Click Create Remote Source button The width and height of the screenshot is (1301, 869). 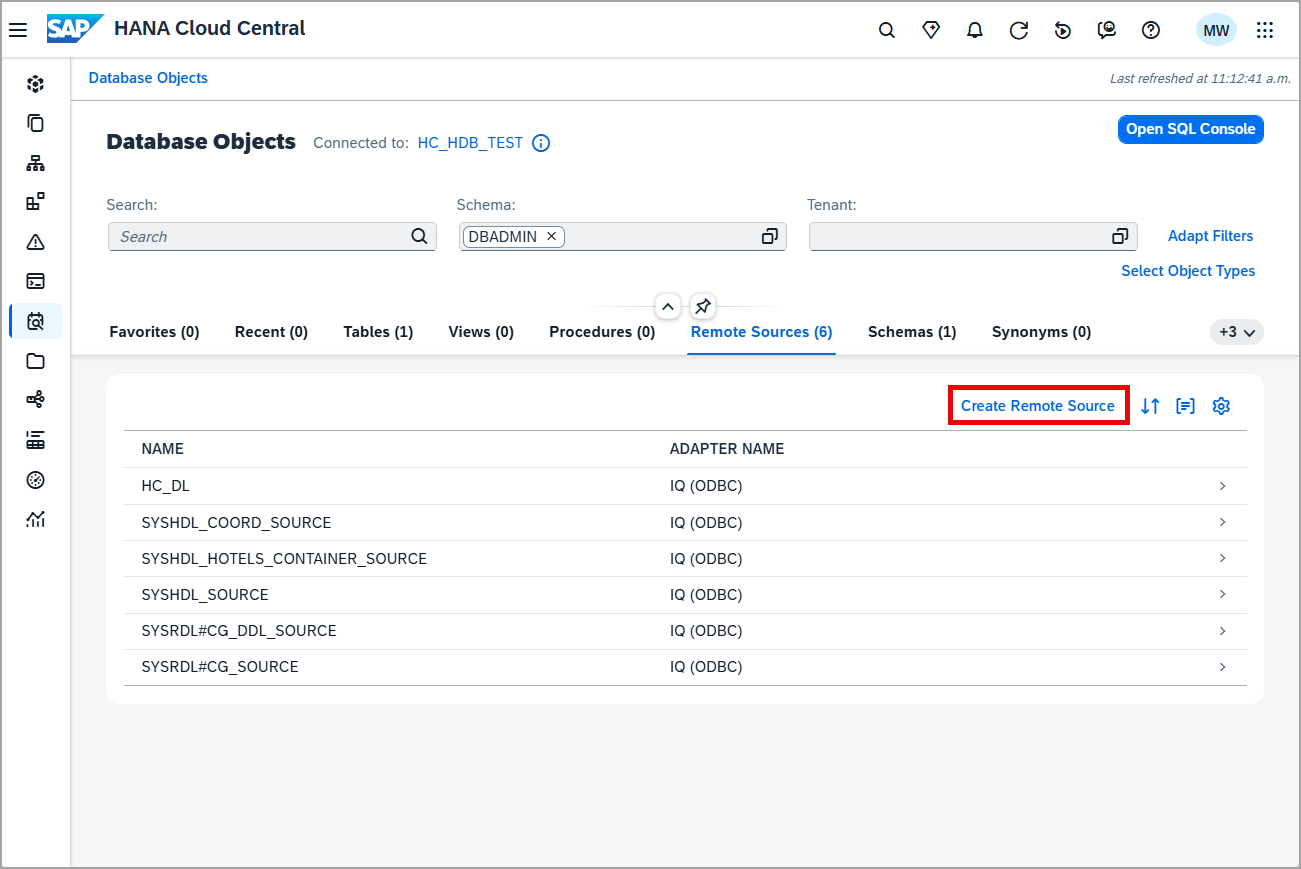(1038, 406)
